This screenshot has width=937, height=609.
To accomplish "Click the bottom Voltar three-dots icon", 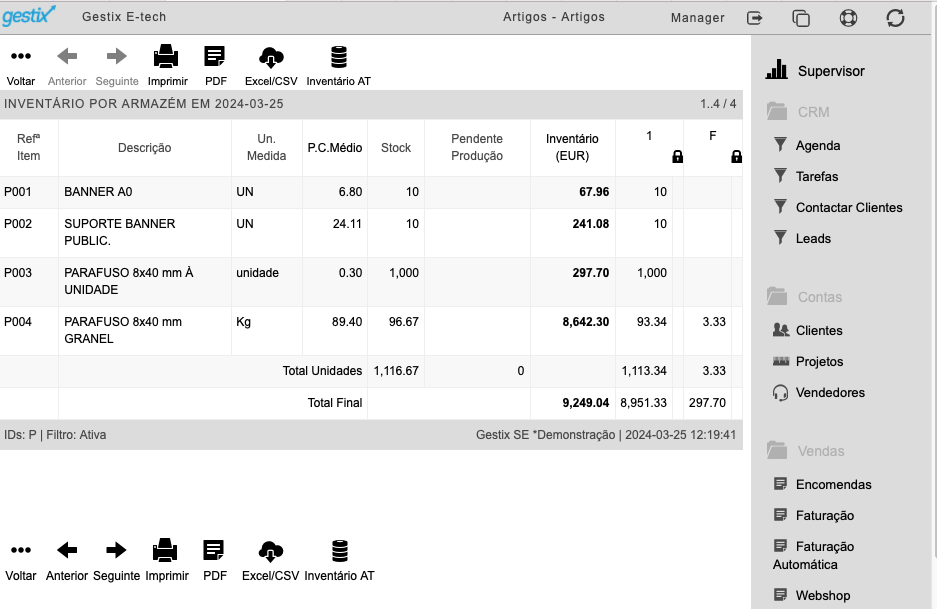I will point(21,550).
